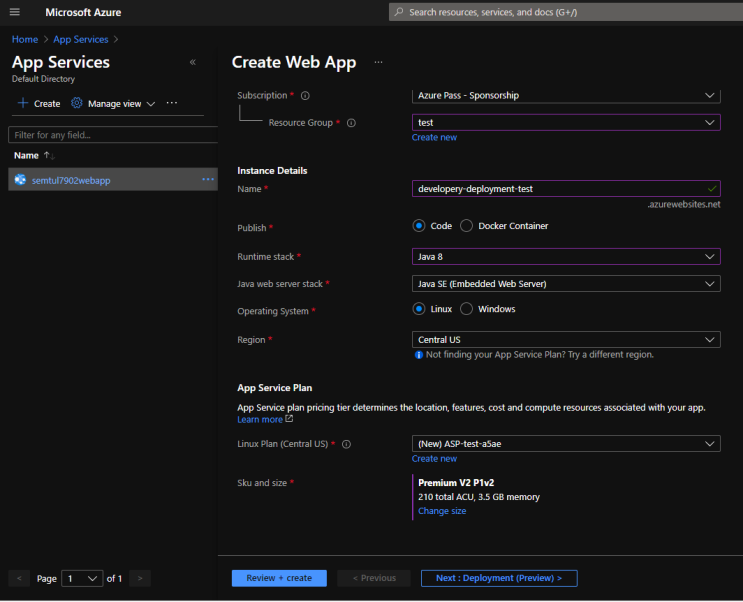Viewport: 743px width, 602px height.
Task: Click the plus Create icon
Action: 23,103
